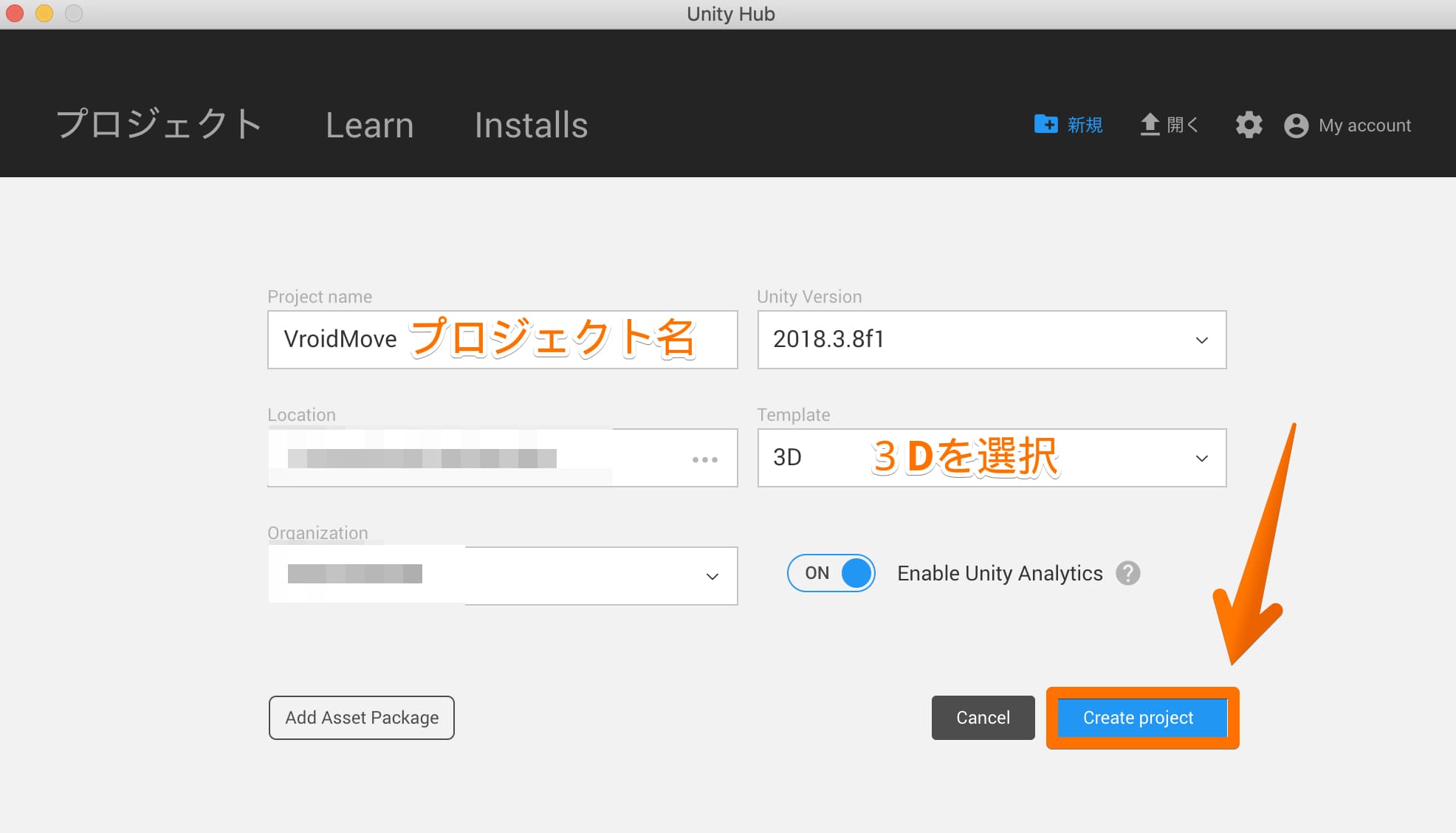
Task: Open the Template dropdown showing 3D
Action: [x=992, y=458]
